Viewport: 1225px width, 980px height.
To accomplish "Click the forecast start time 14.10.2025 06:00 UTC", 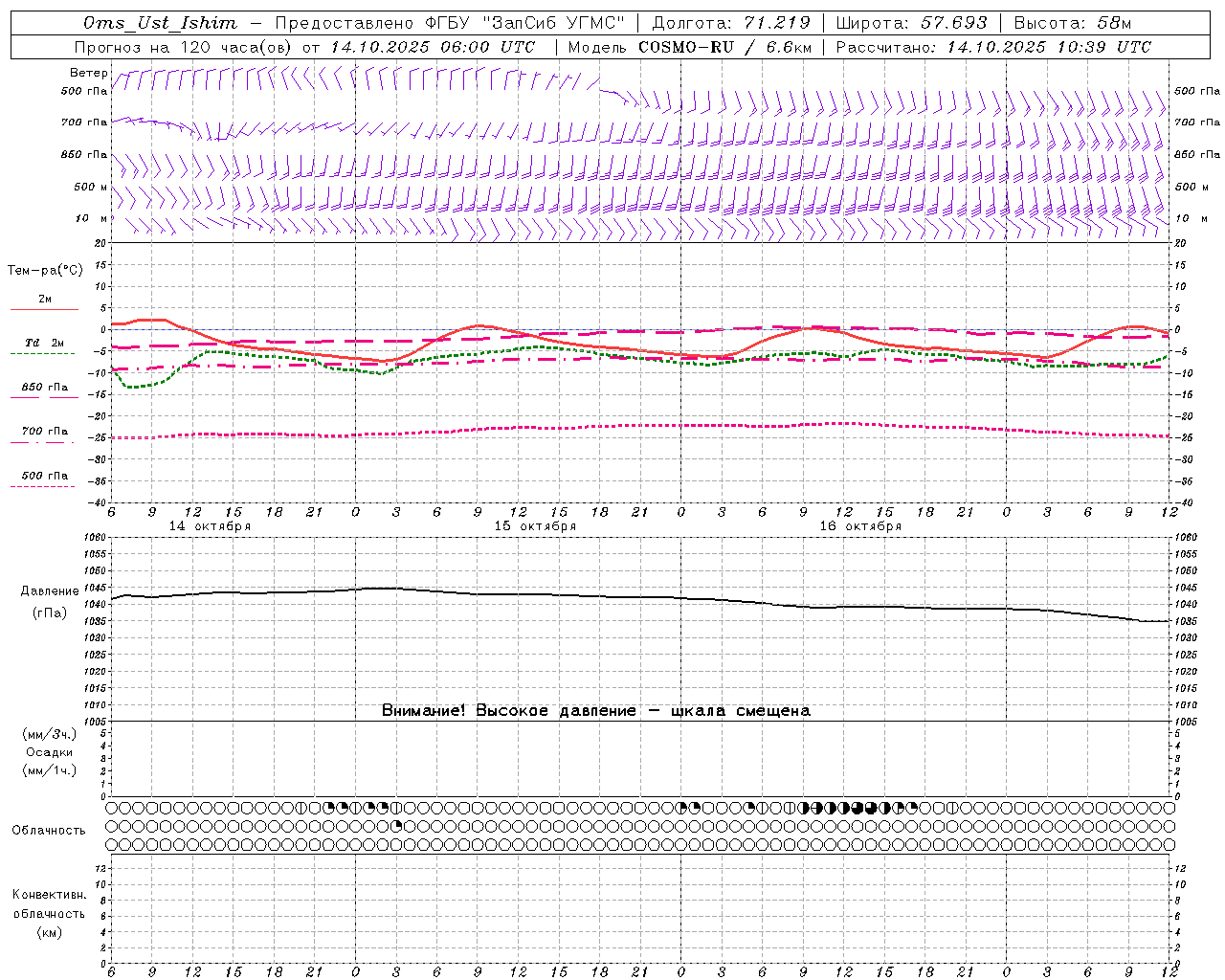I will tap(433, 47).
